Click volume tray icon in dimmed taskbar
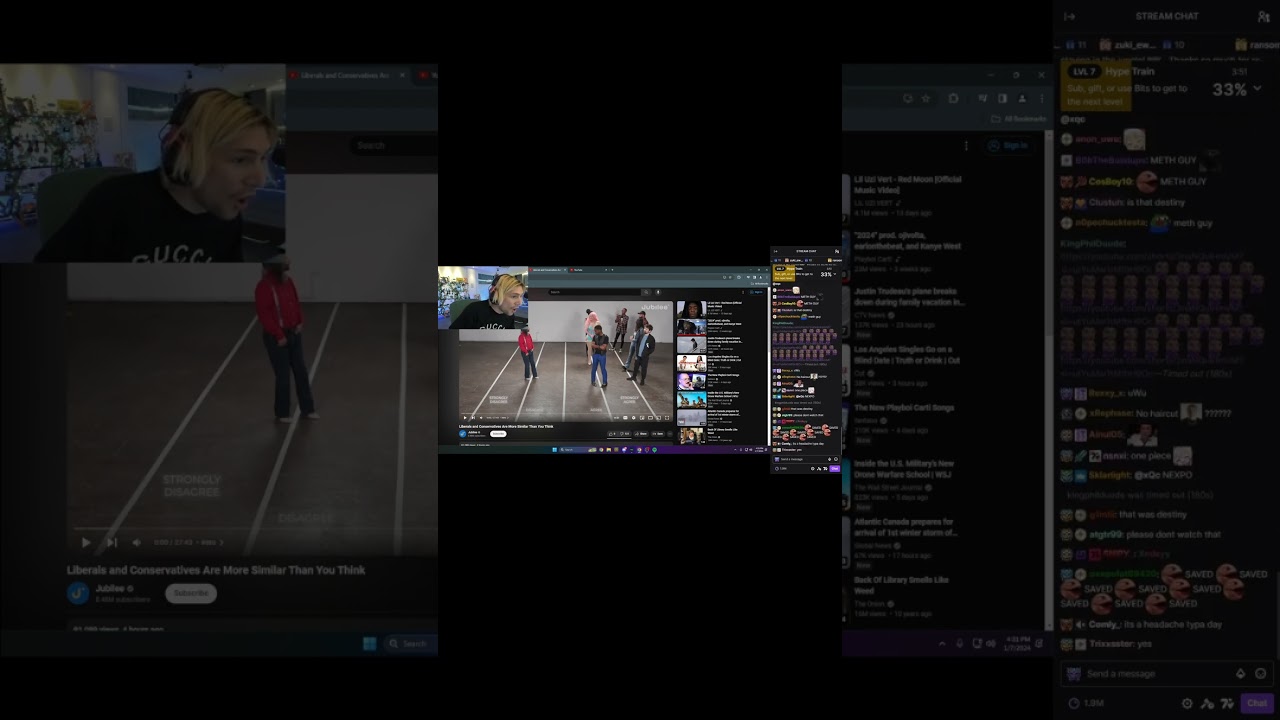 991,643
